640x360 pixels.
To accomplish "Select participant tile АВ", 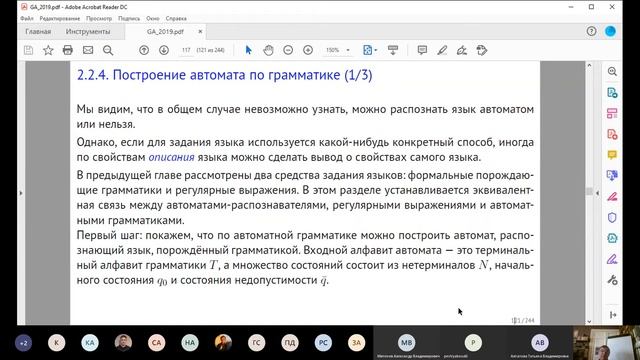I will (x=540, y=343).
